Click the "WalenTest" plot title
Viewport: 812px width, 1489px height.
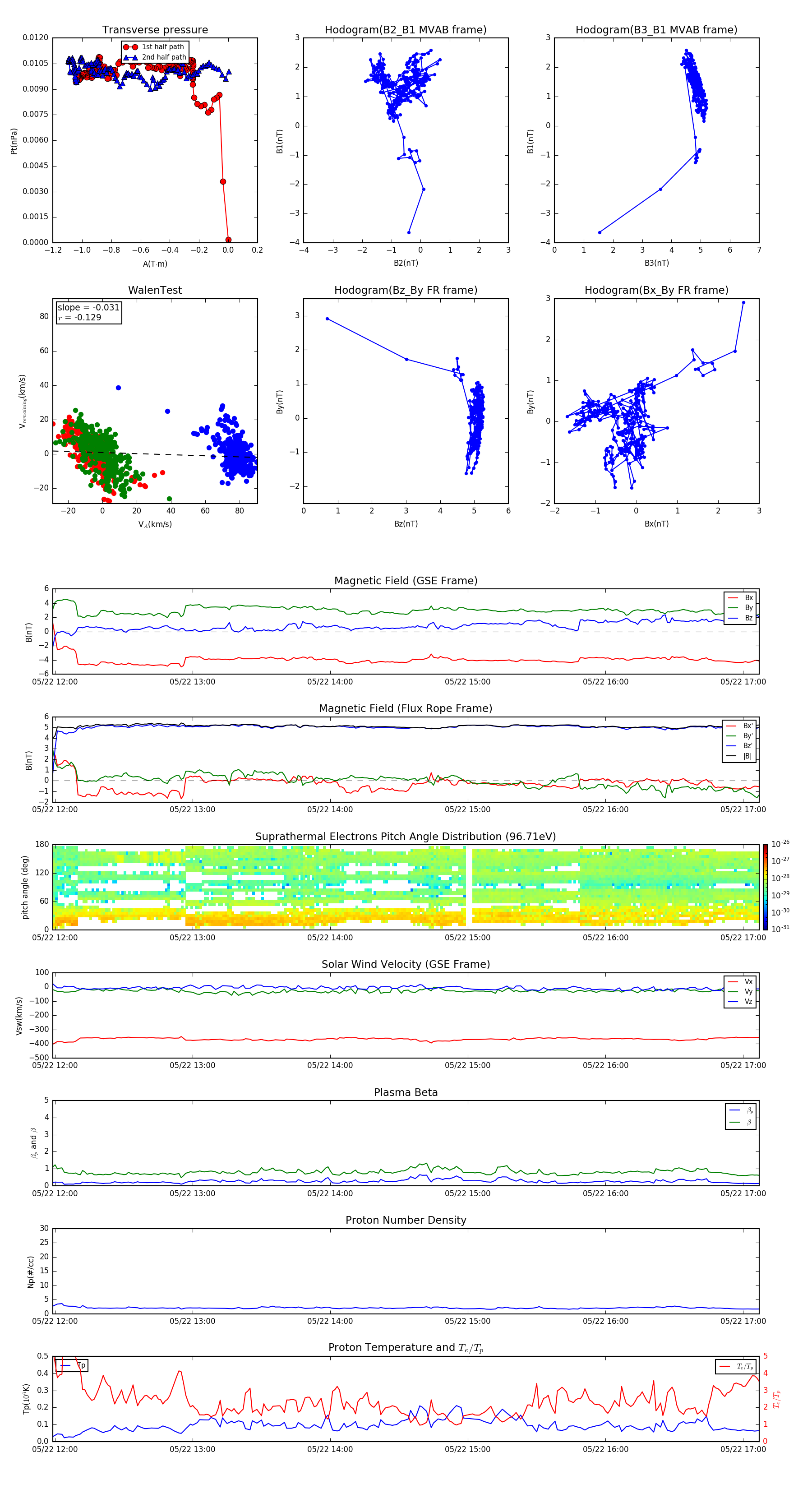[x=155, y=290]
